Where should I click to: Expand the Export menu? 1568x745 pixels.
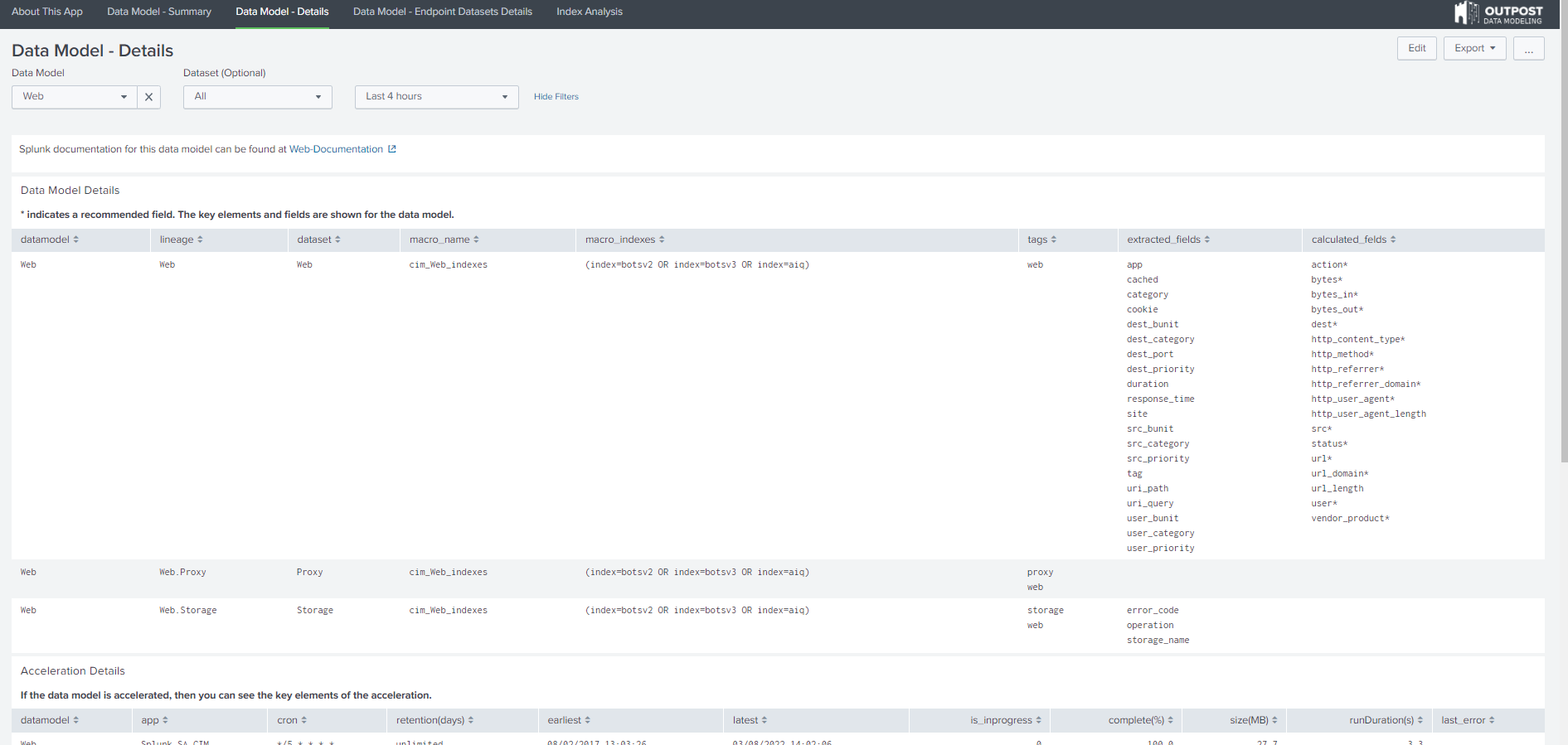tap(1474, 48)
